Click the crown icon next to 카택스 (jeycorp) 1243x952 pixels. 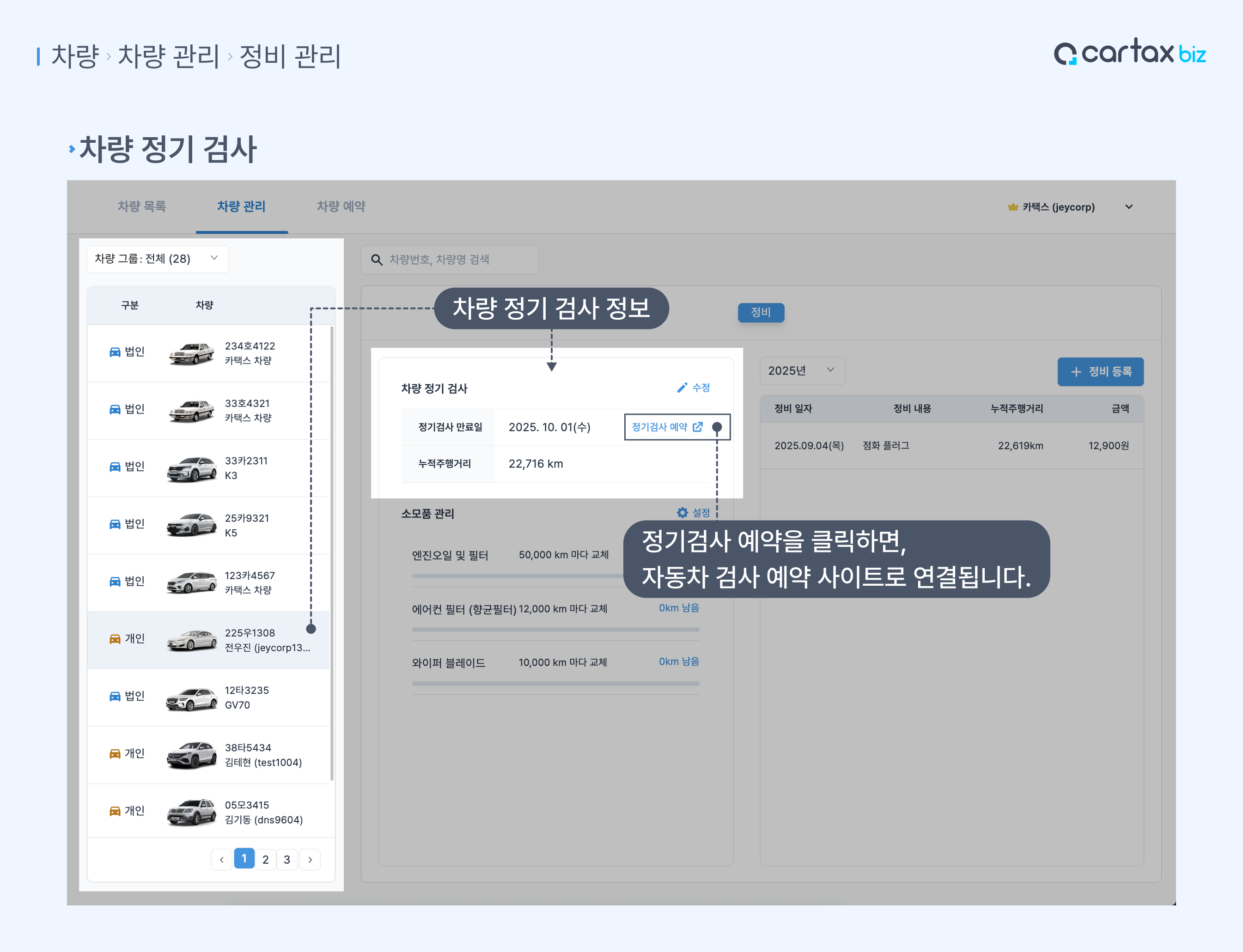coord(1013,207)
